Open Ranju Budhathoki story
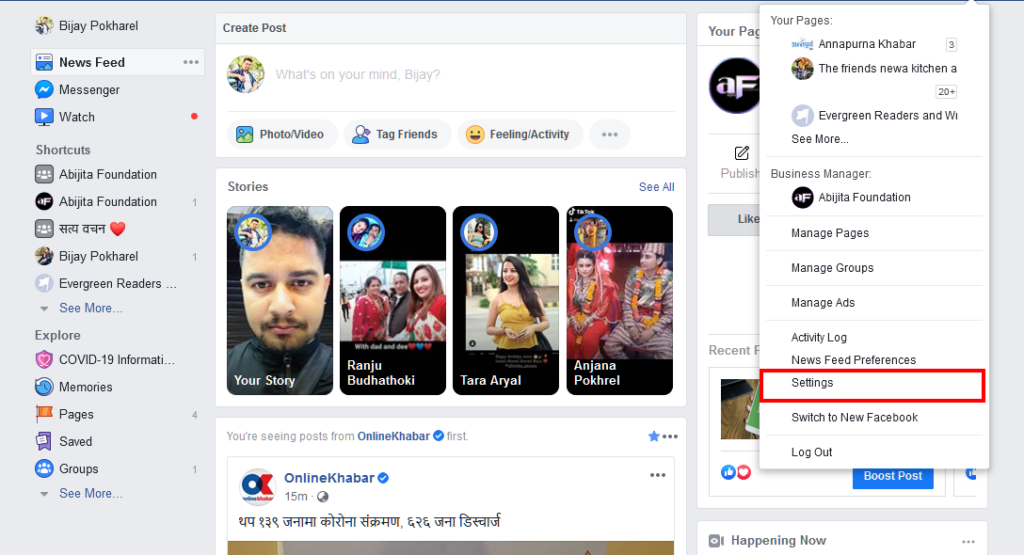Image resolution: width=1024 pixels, height=555 pixels. (393, 300)
